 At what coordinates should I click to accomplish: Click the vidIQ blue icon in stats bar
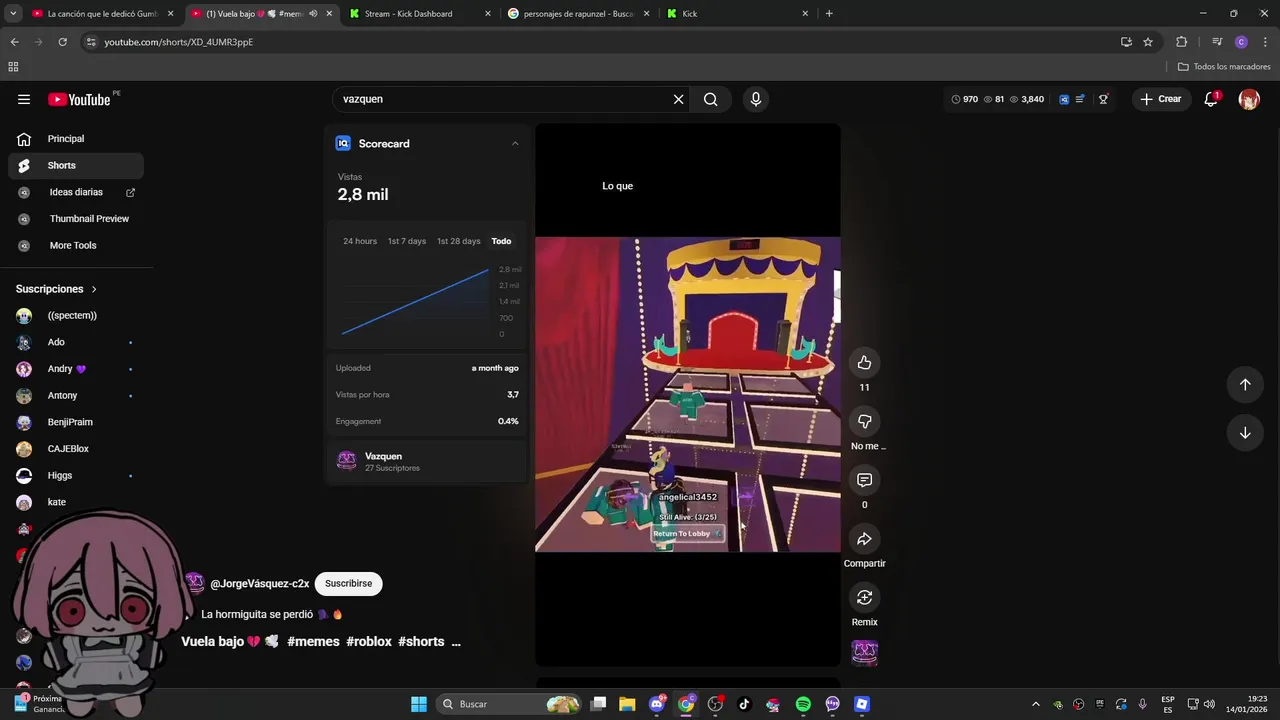tap(1064, 99)
